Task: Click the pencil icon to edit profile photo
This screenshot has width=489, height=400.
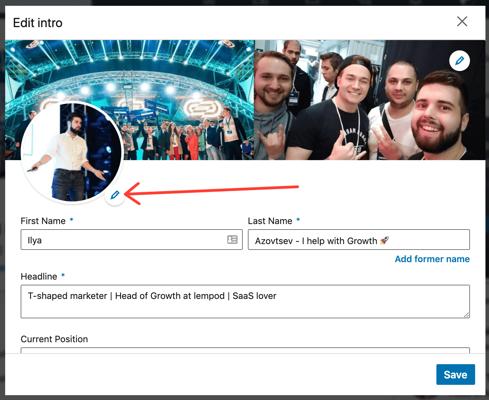Action: (x=115, y=195)
